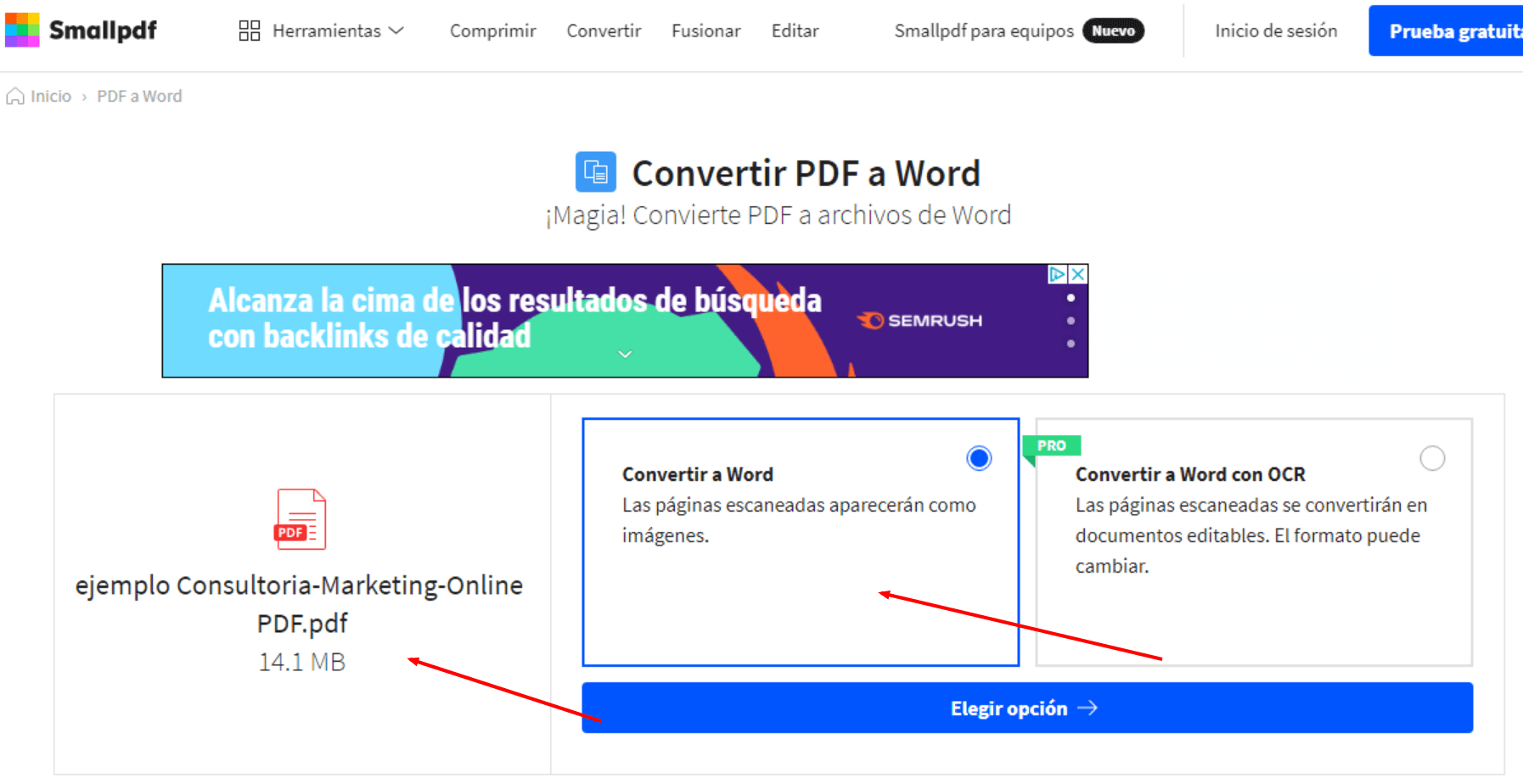
Task: Click the SEMRUSH logo in the banner
Action: click(921, 320)
